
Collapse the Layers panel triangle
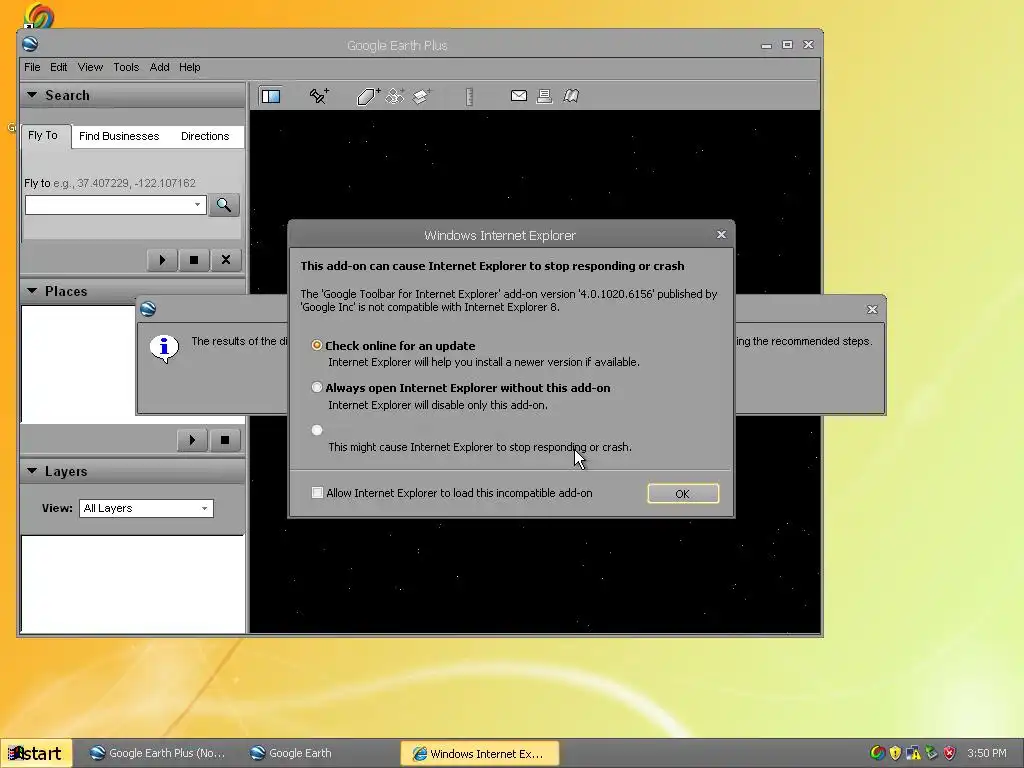pos(32,471)
